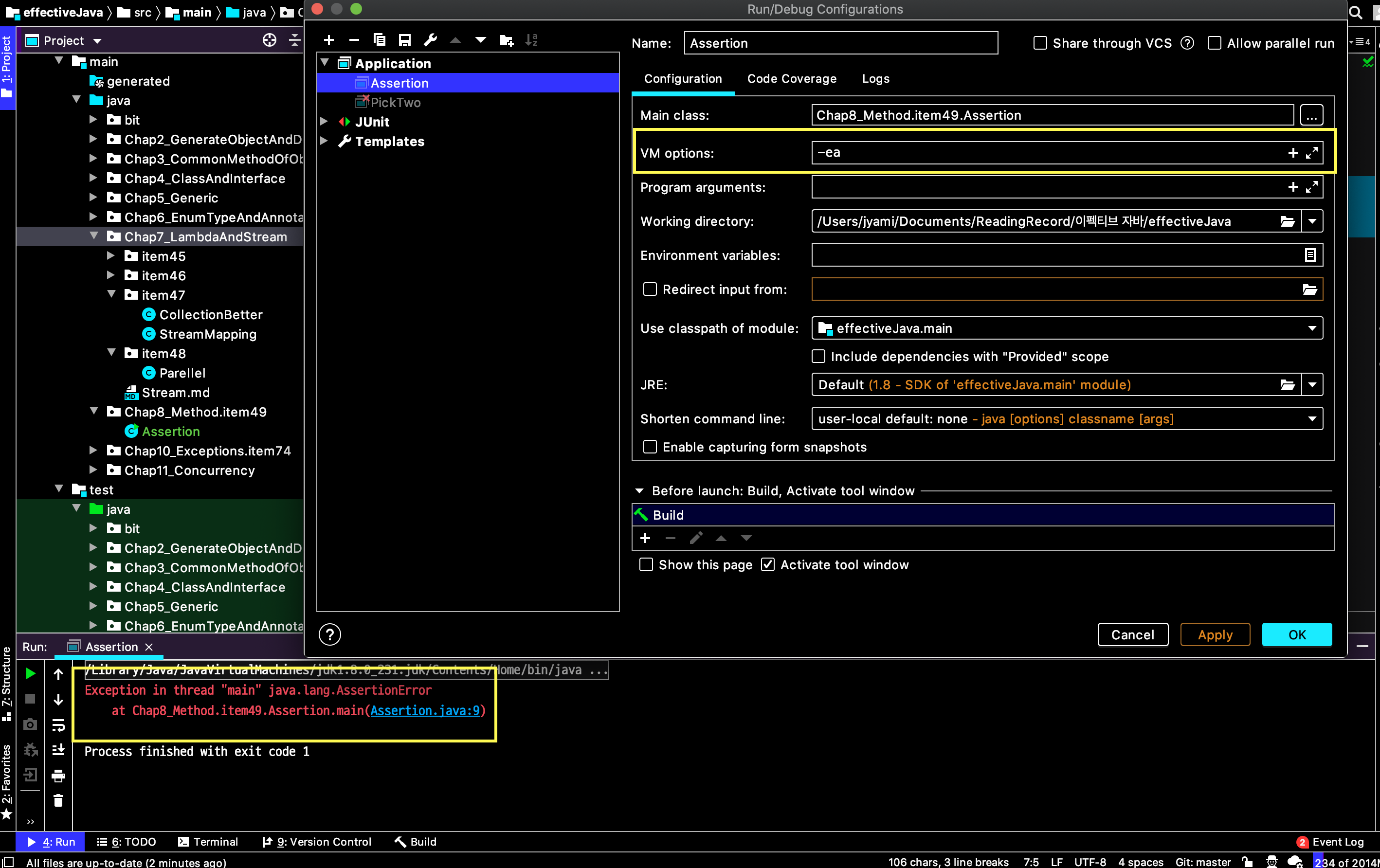The image size is (1380, 868).
Task: Create a new configuration folder
Action: 506,39
